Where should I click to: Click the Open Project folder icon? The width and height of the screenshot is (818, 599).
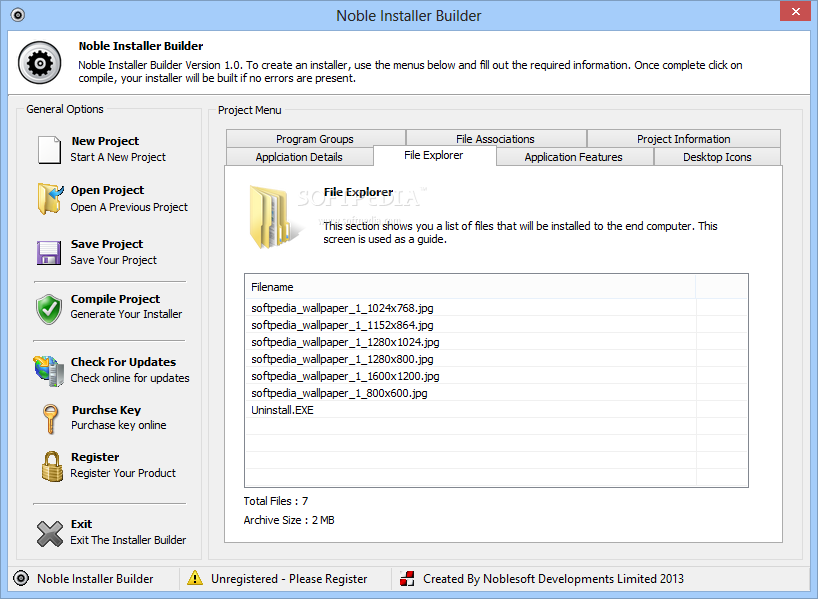coord(50,198)
